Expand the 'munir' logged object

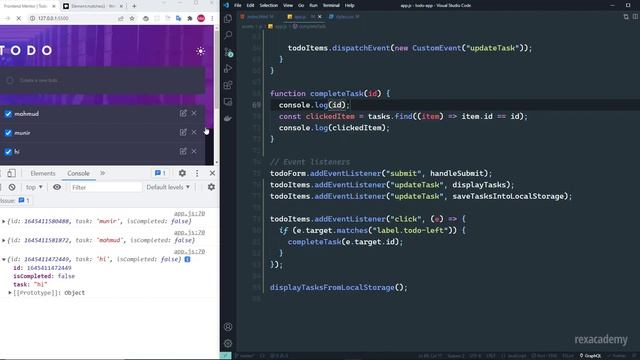click(x=4, y=221)
